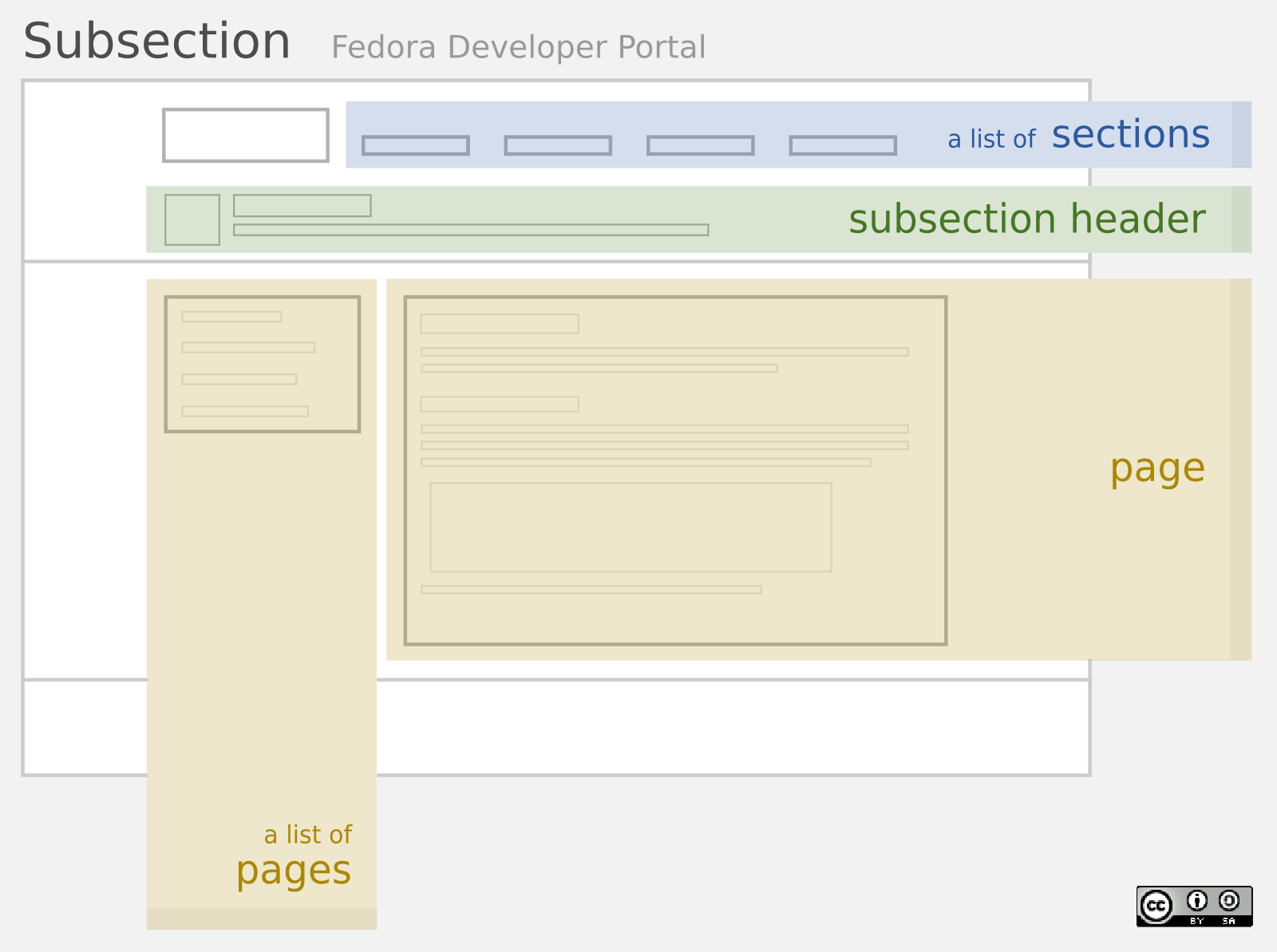This screenshot has width=1277, height=952.
Task: Click the first heading placeholder in page content
Action: pyautogui.click(x=500, y=323)
